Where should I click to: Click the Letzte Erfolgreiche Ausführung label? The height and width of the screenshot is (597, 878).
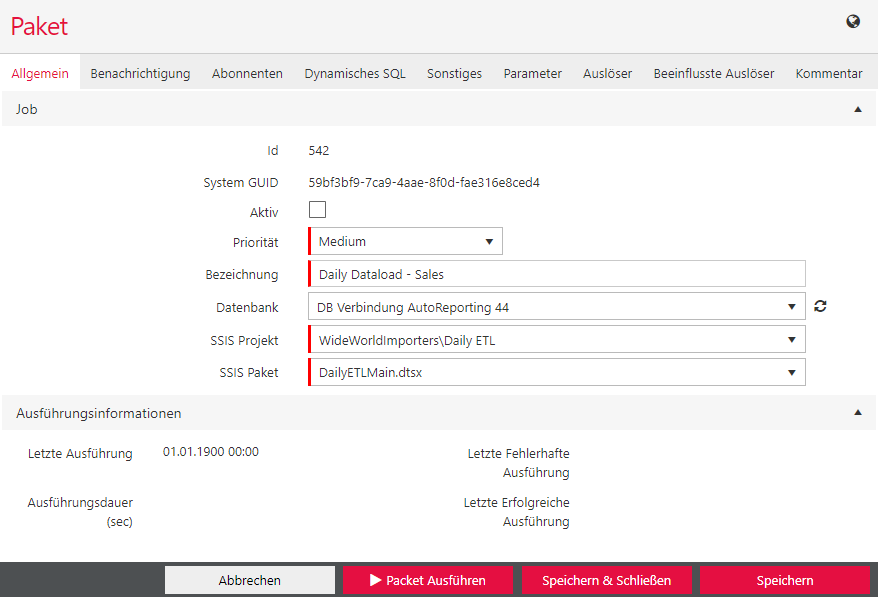click(516, 512)
